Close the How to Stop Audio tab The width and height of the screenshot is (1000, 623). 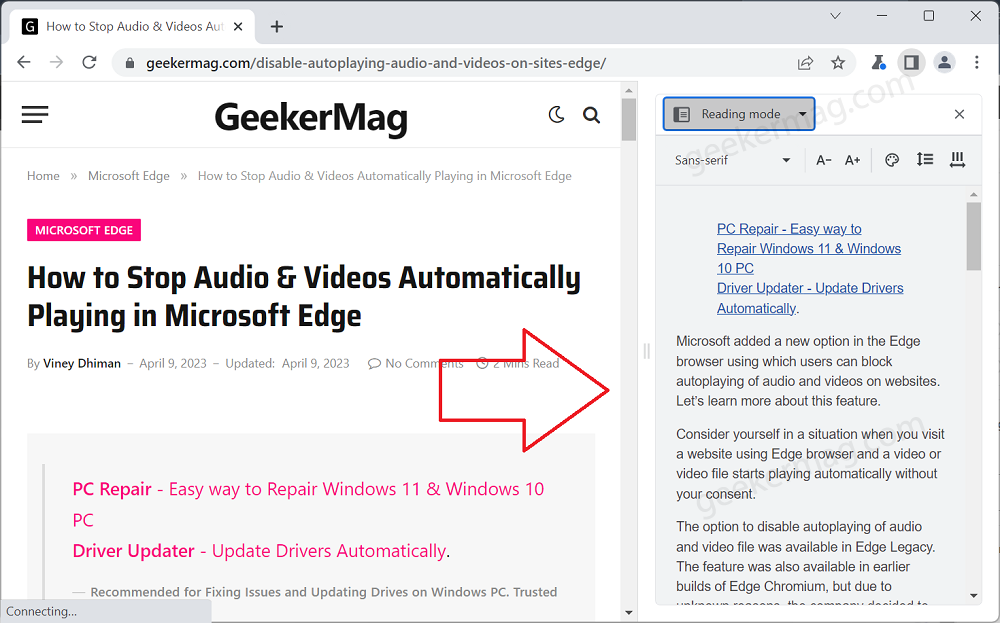[x=238, y=27]
